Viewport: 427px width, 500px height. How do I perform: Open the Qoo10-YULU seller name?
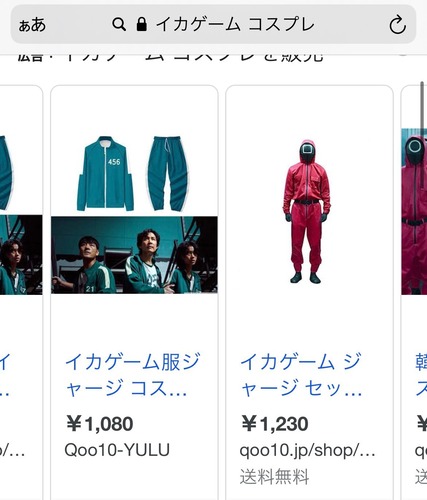(117, 450)
